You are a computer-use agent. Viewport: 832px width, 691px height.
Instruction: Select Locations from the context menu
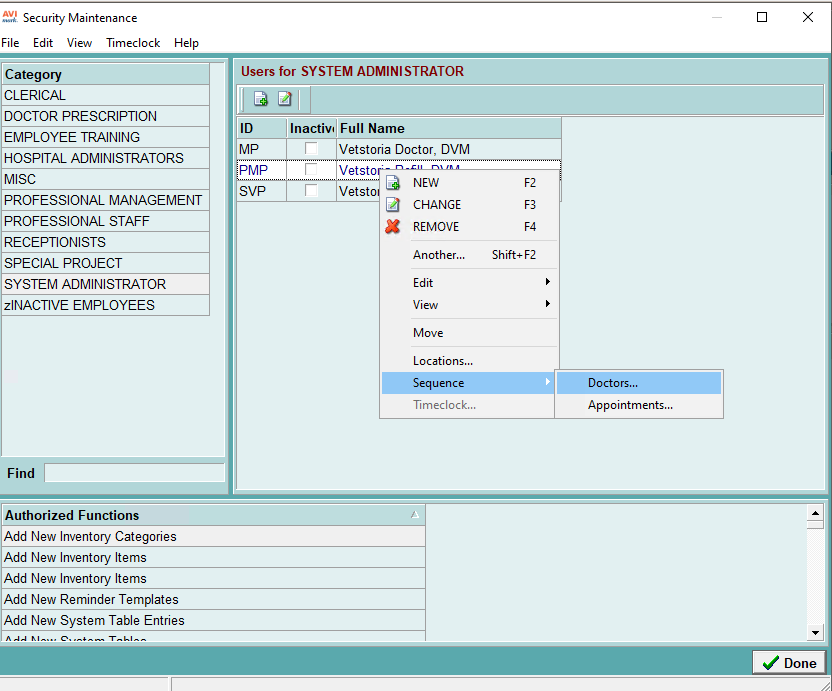point(444,359)
